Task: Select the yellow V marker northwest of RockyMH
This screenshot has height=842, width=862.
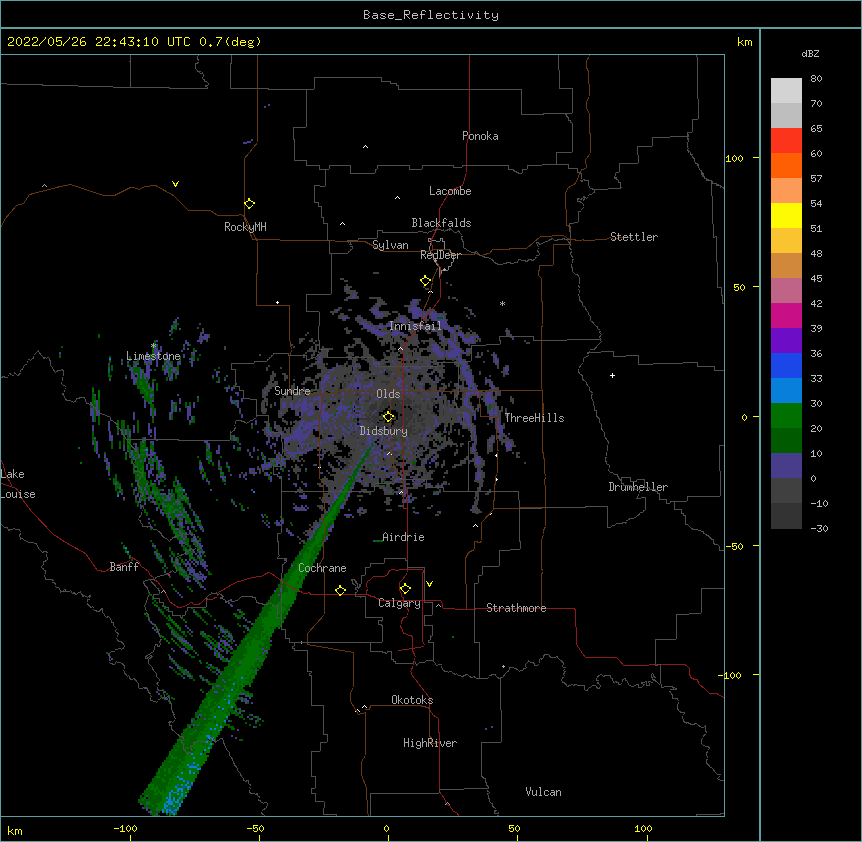Action: (x=175, y=184)
